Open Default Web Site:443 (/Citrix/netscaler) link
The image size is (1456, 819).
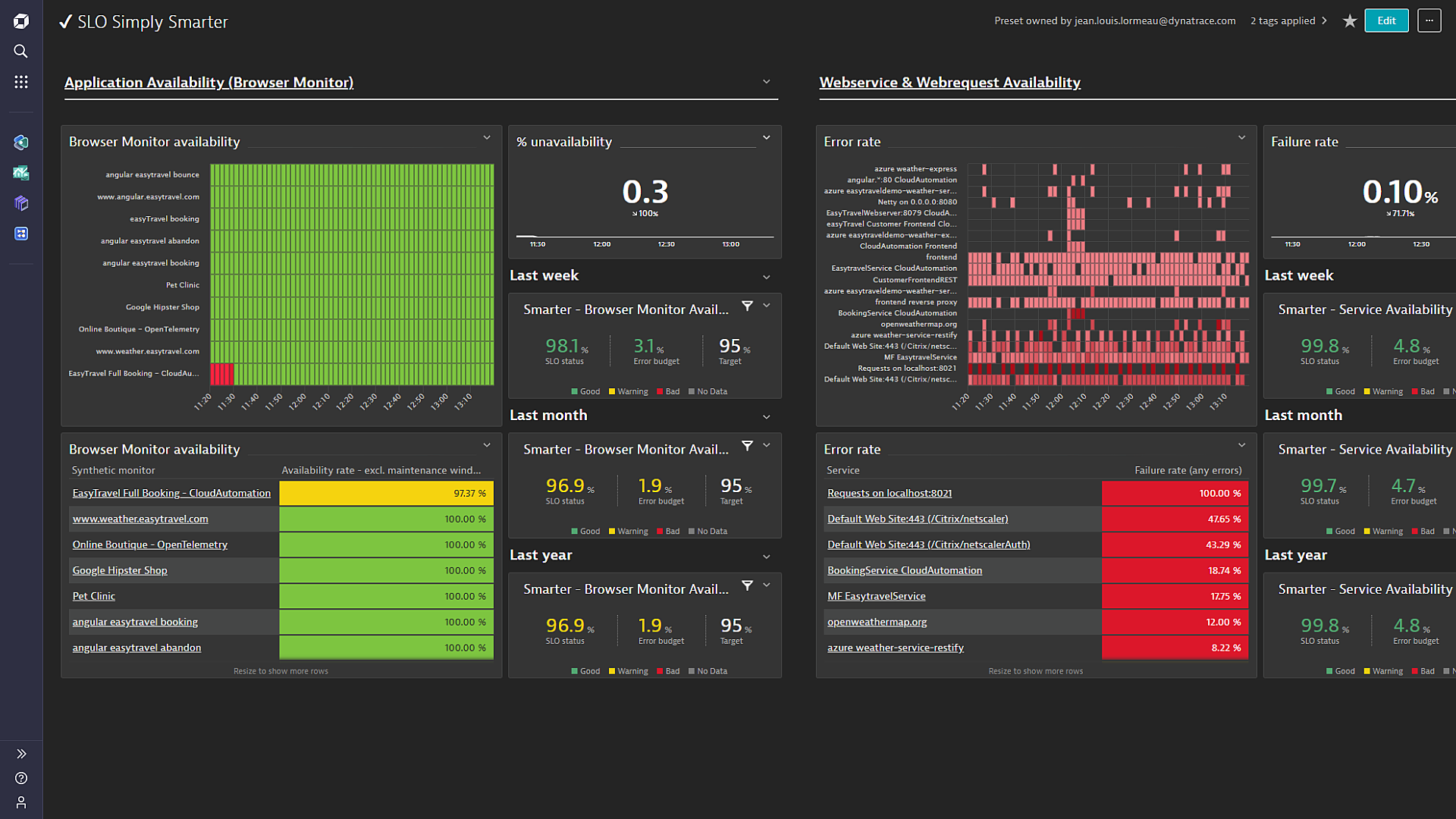[918, 519]
